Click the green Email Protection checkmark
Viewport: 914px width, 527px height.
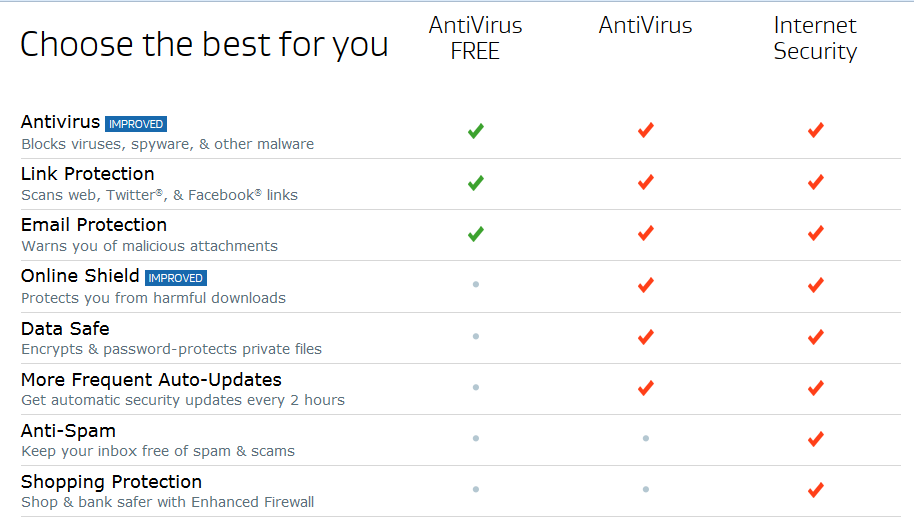pyautogui.click(x=476, y=234)
